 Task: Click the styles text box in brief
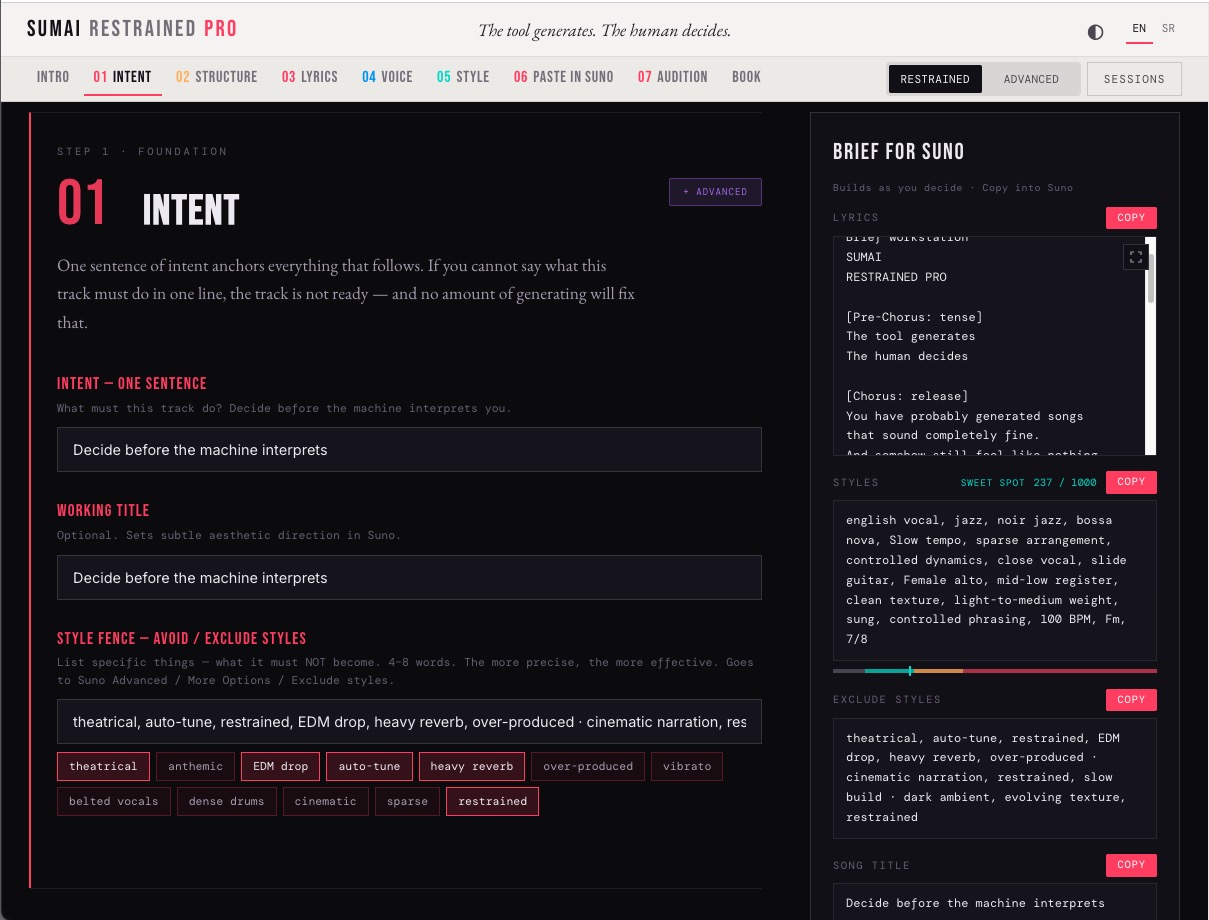pyautogui.click(x=995, y=580)
